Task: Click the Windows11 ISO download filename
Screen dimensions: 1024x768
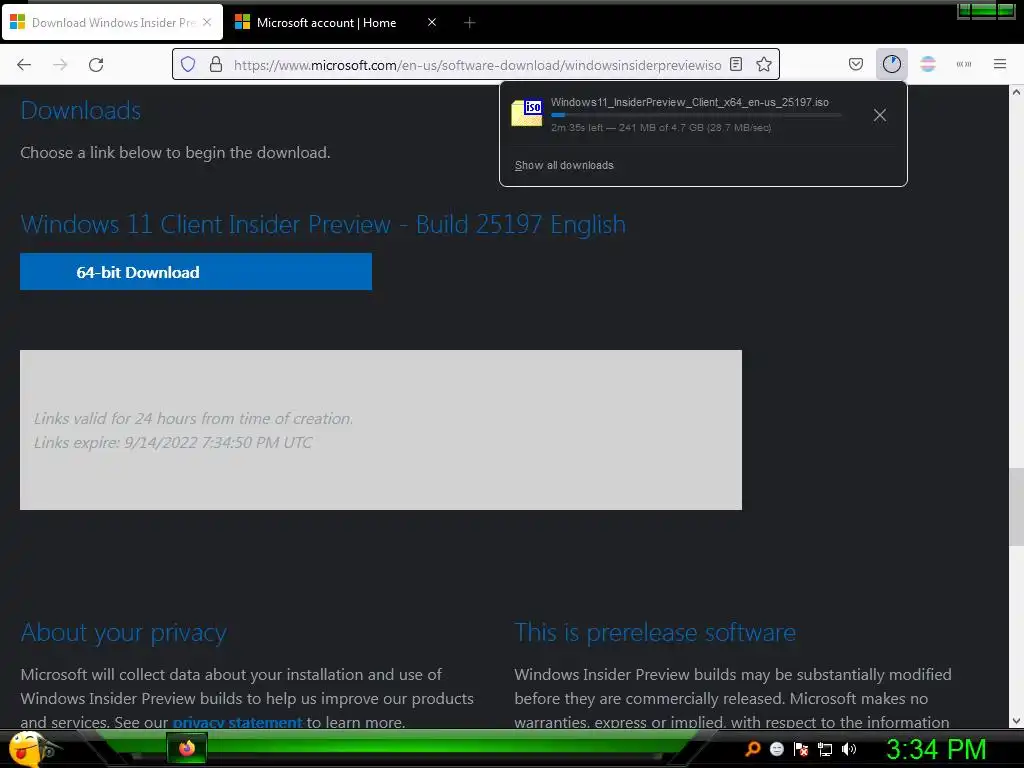Action: (x=690, y=102)
